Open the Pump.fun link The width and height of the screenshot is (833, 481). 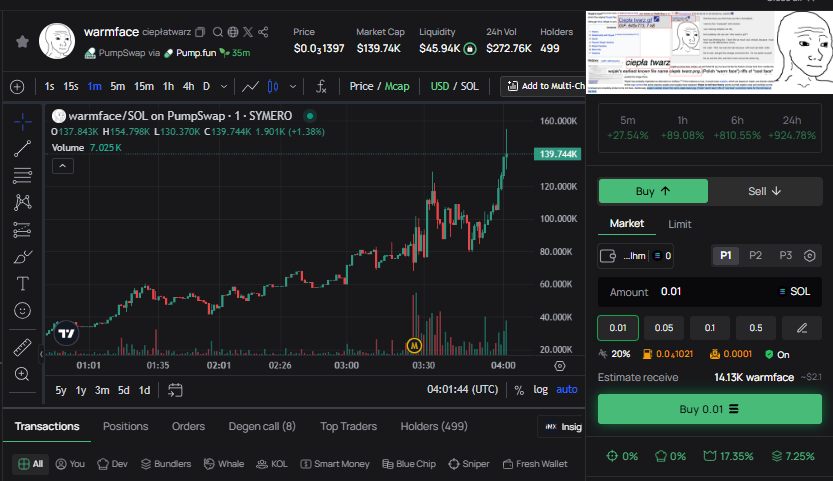point(190,53)
